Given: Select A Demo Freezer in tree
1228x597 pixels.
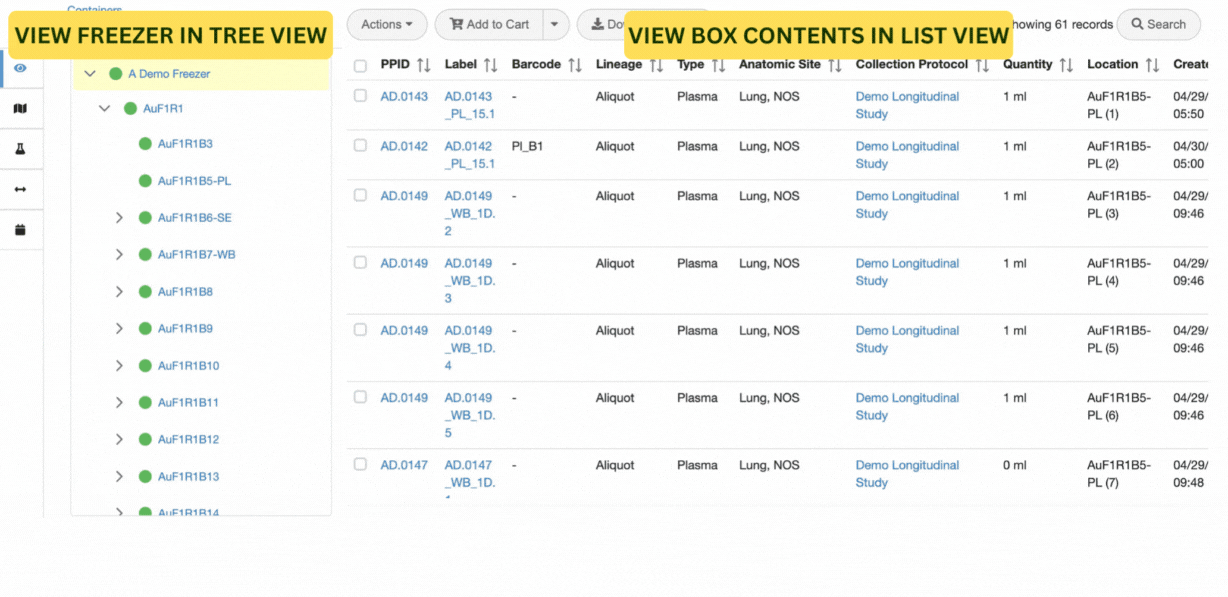Looking at the screenshot, I should point(169,74).
